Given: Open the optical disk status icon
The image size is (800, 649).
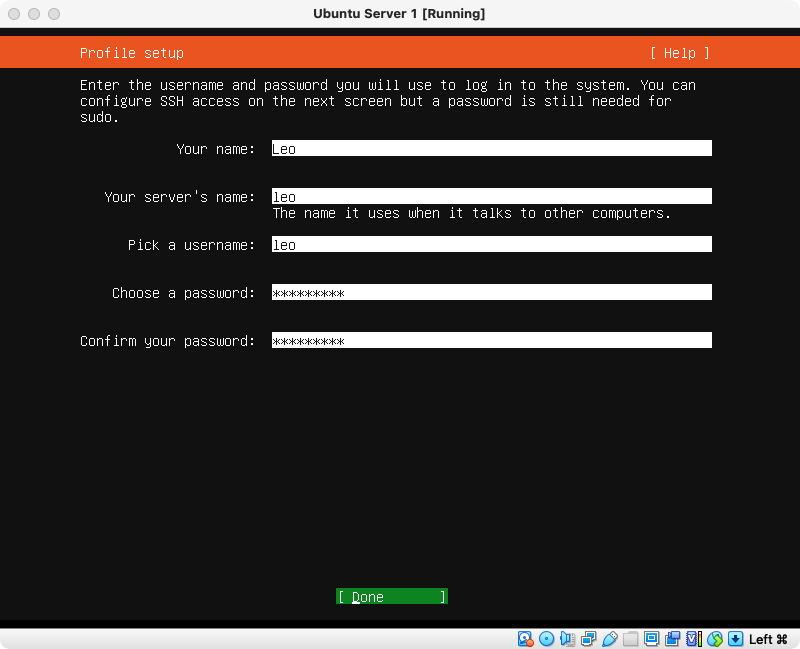Looking at the screenshot, I should [546, 639].
